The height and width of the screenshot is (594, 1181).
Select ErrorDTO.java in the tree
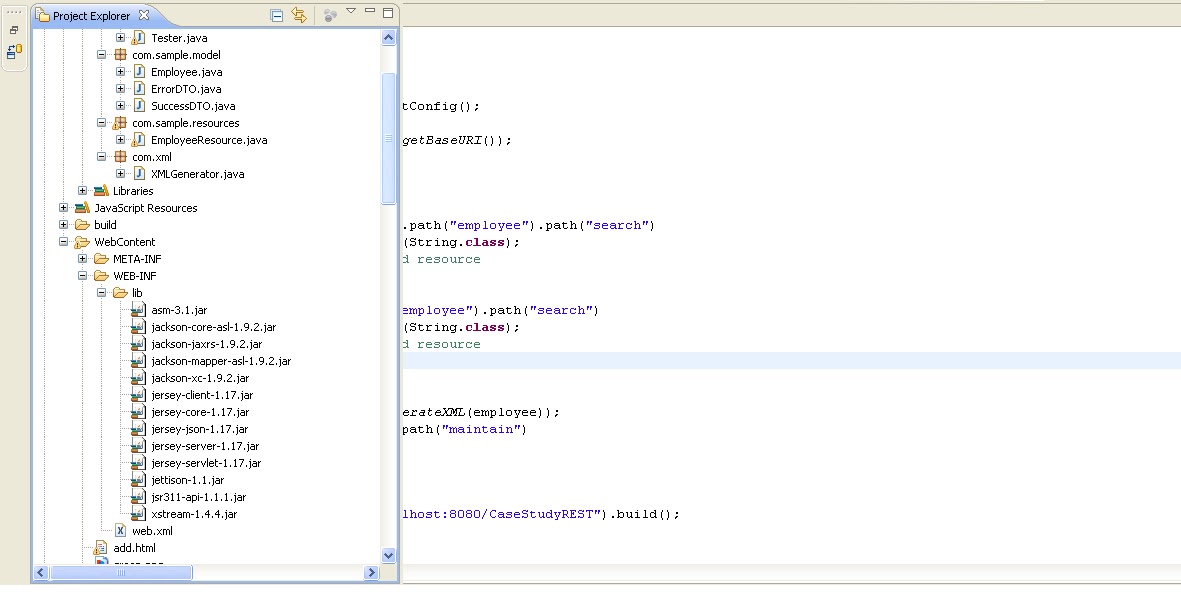[188, 88]
